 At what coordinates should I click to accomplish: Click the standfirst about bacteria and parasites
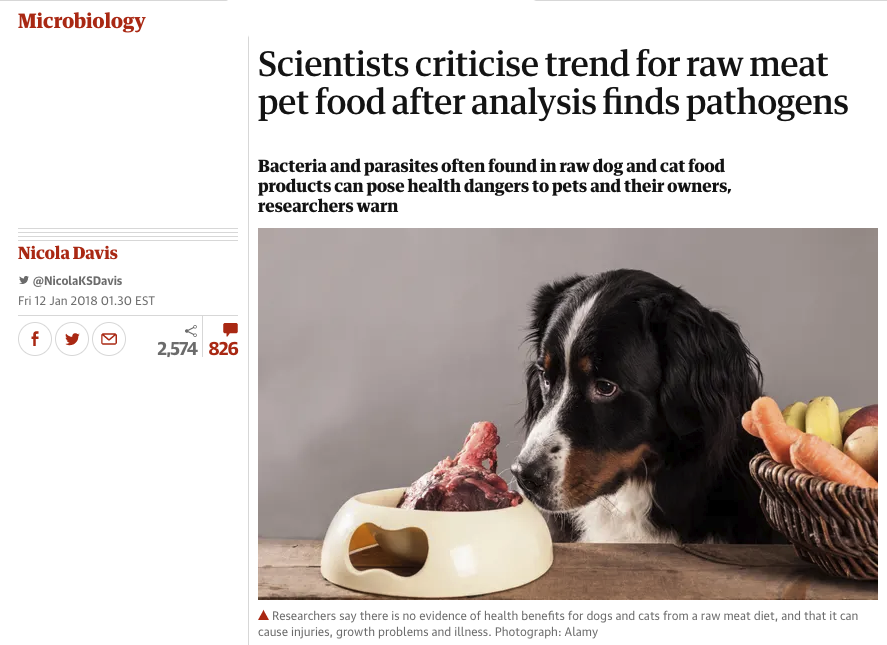click(x=494, y=186)
